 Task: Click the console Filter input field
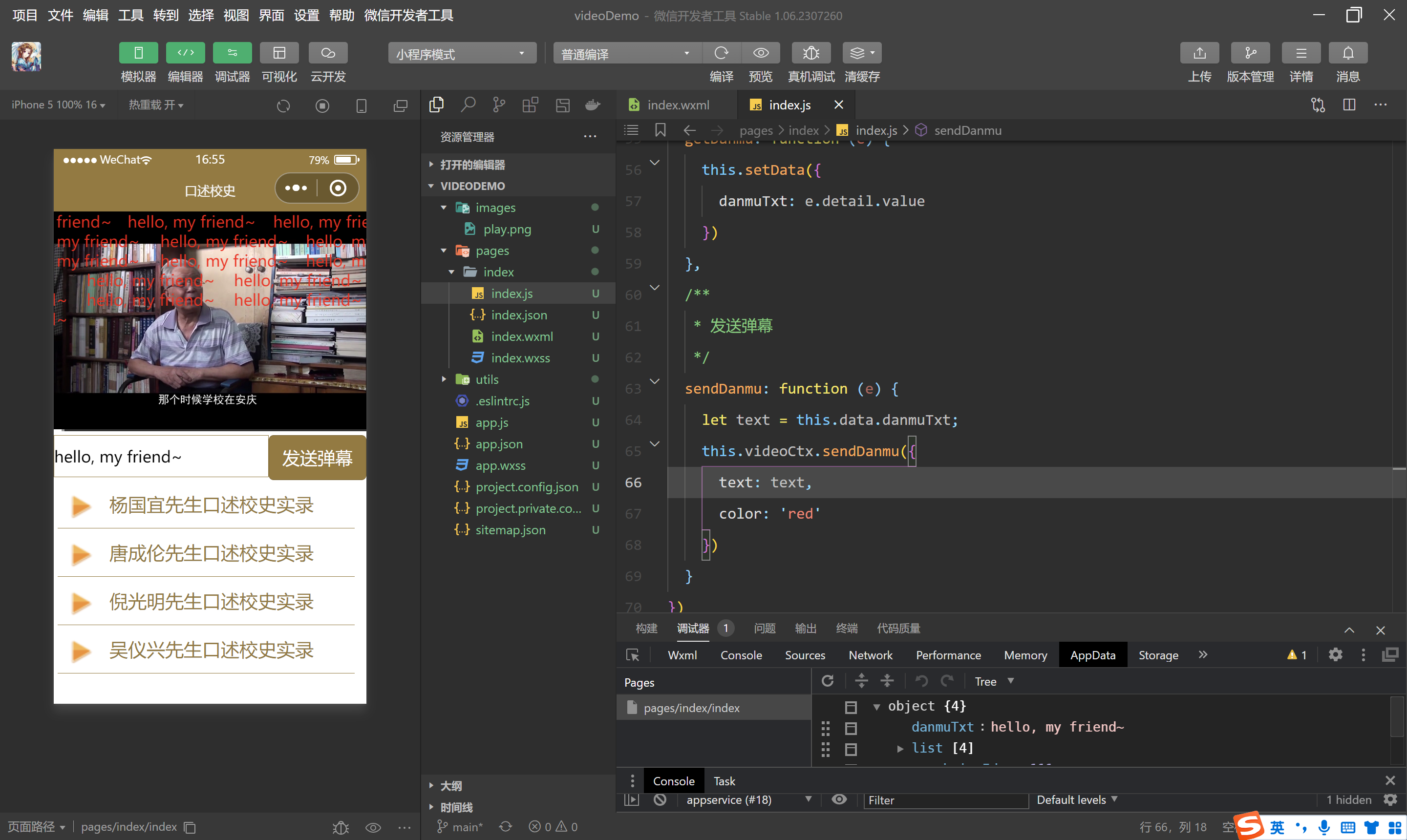pos(945,800)
